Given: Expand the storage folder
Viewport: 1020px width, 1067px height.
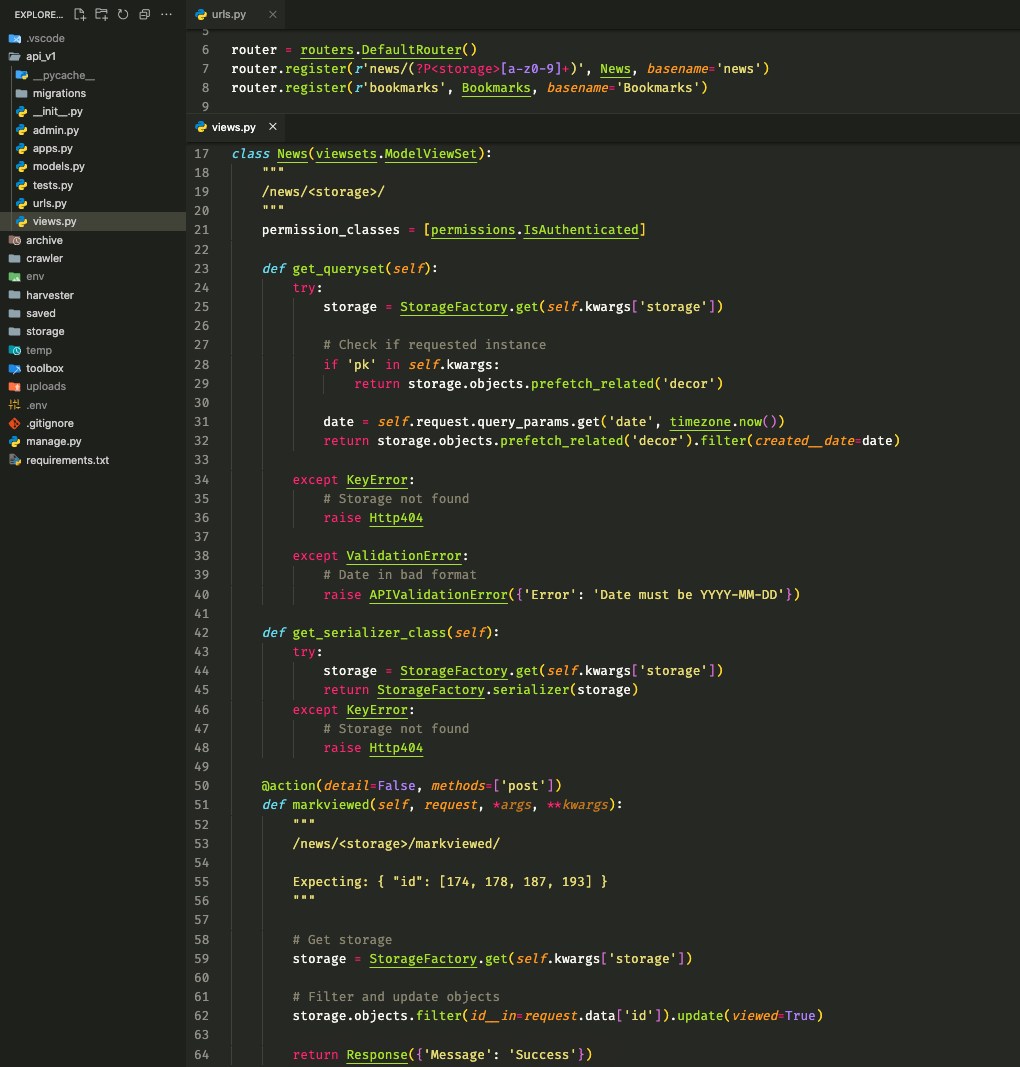Looking at the screenshot, I should (x=93, y=331).
